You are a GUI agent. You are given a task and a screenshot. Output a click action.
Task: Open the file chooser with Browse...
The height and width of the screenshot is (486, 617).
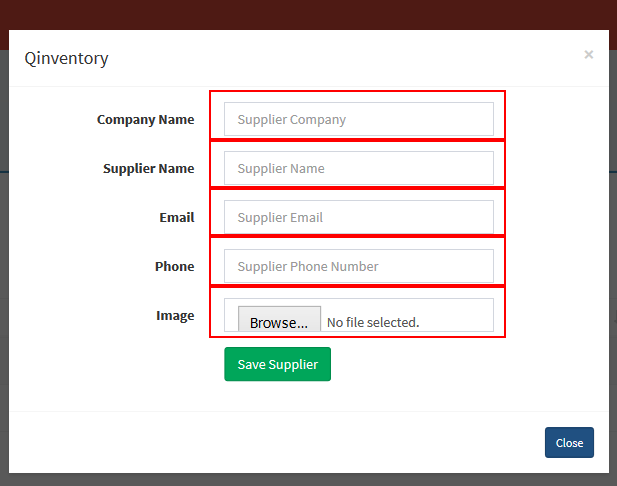[x=279, y=322]
